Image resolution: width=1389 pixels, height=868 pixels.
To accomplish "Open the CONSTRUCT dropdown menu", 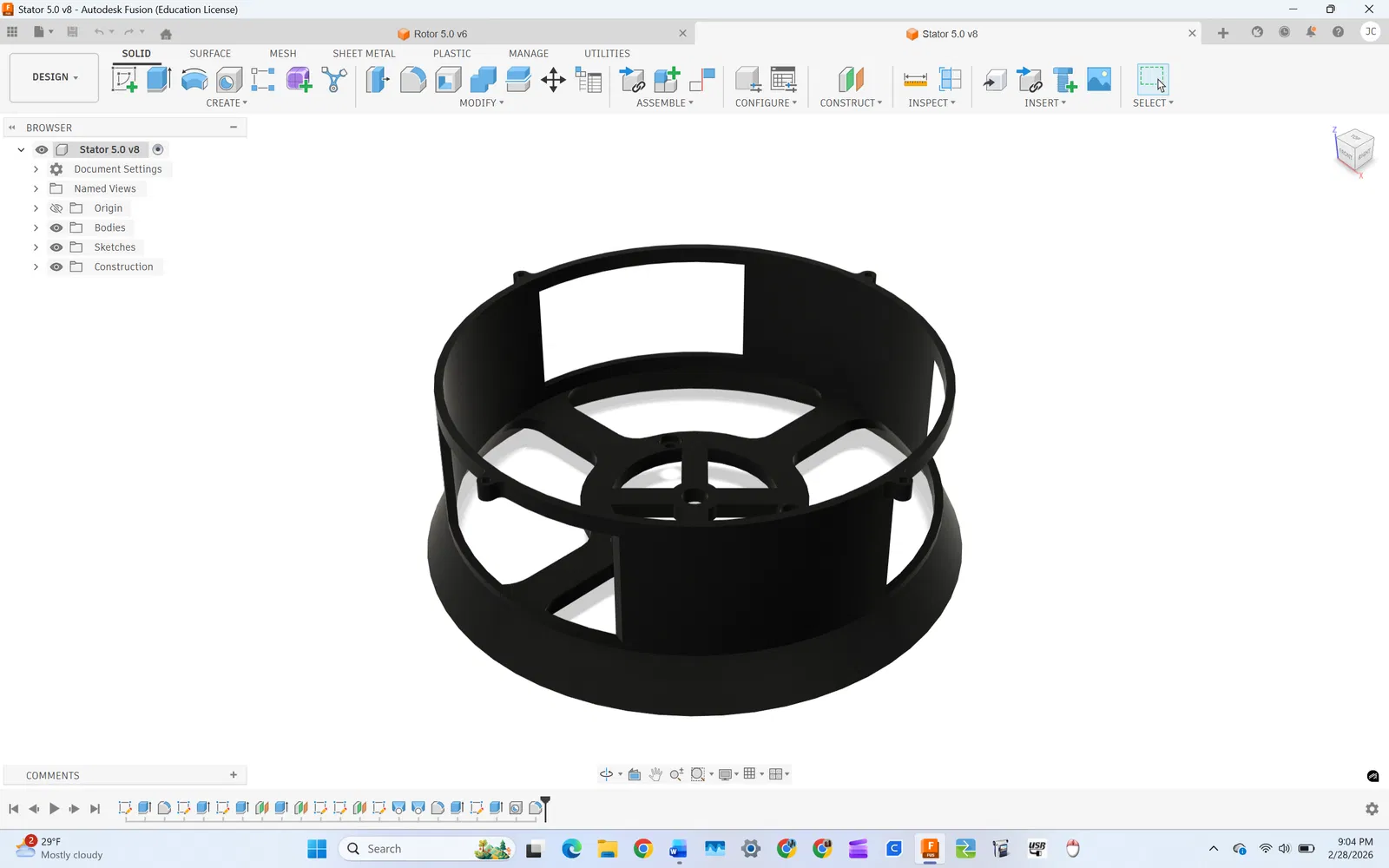I will click(851, 102).
